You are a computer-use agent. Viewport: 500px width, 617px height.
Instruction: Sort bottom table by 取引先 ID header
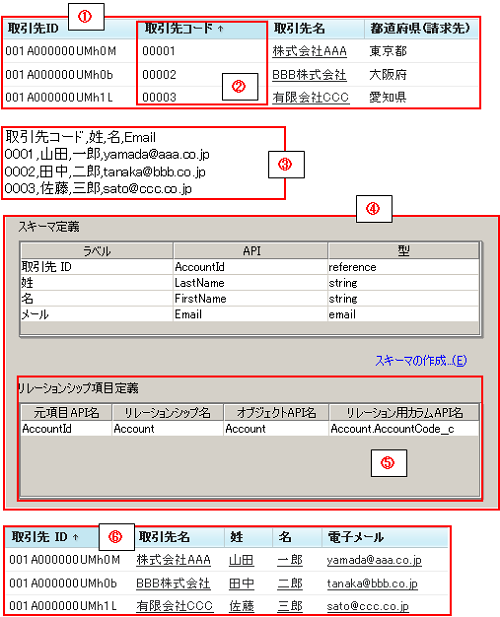[45, 537]
